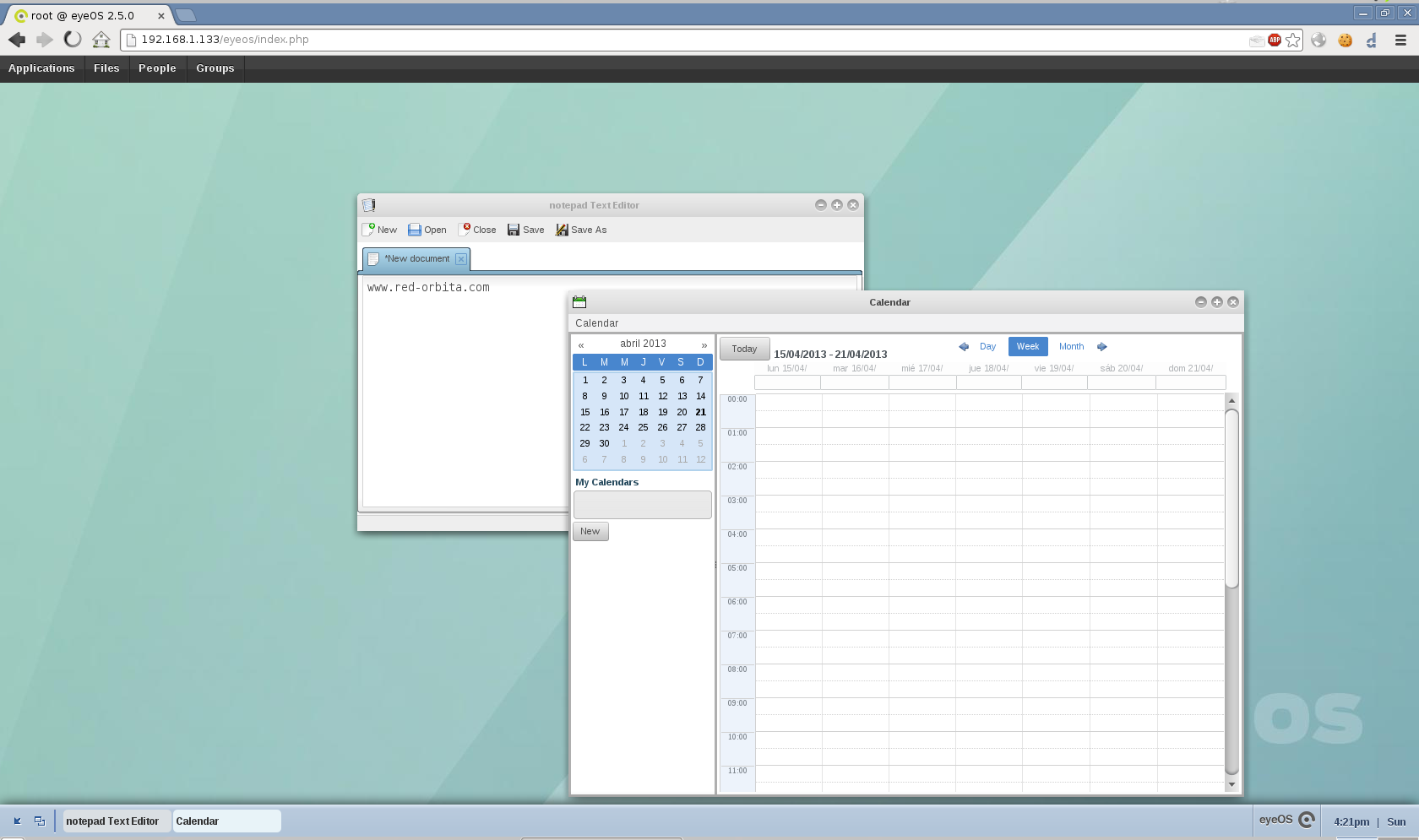Click the Save floppy disk icon

click(514, 230)
